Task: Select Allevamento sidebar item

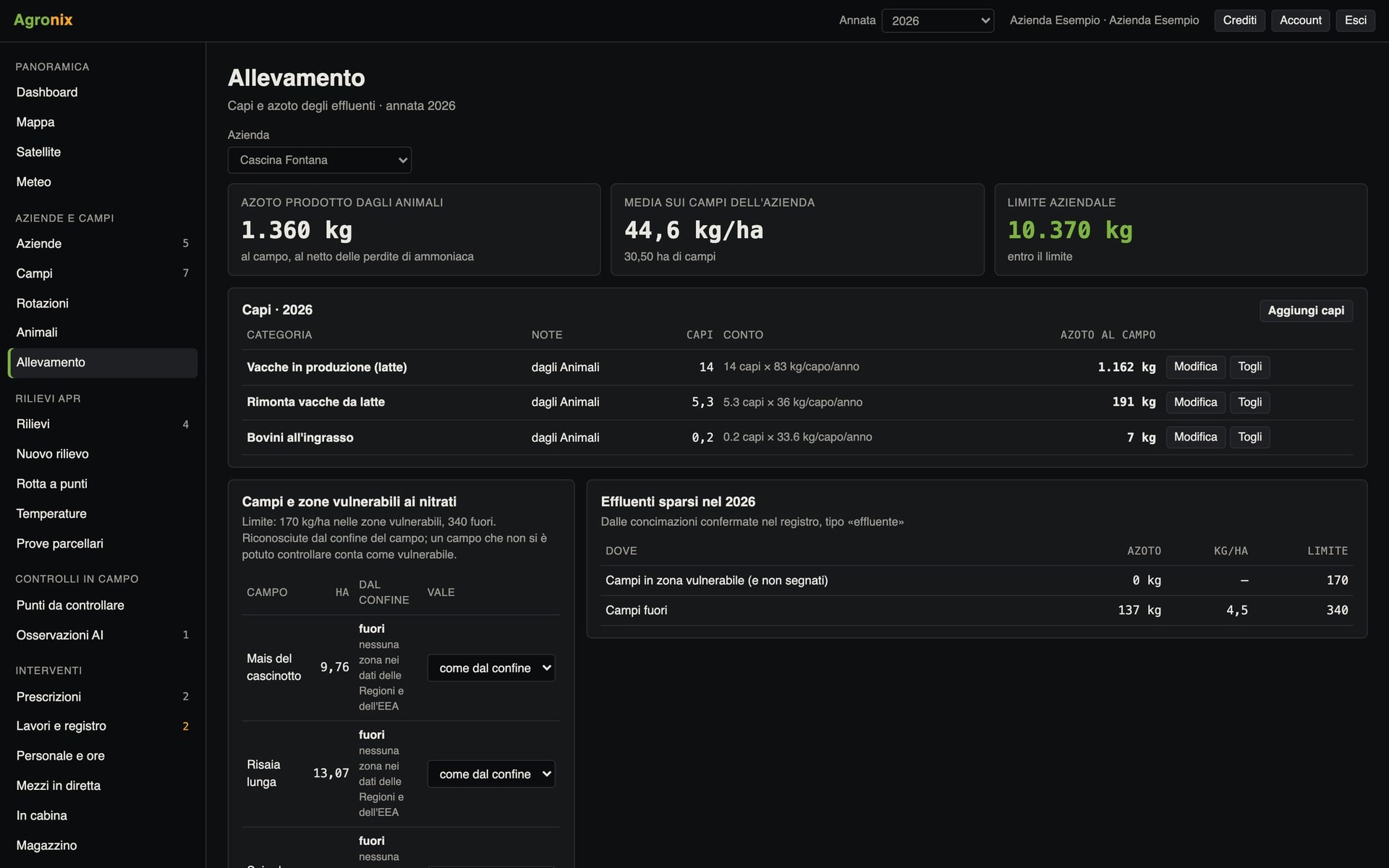Action: pos(103,362)
